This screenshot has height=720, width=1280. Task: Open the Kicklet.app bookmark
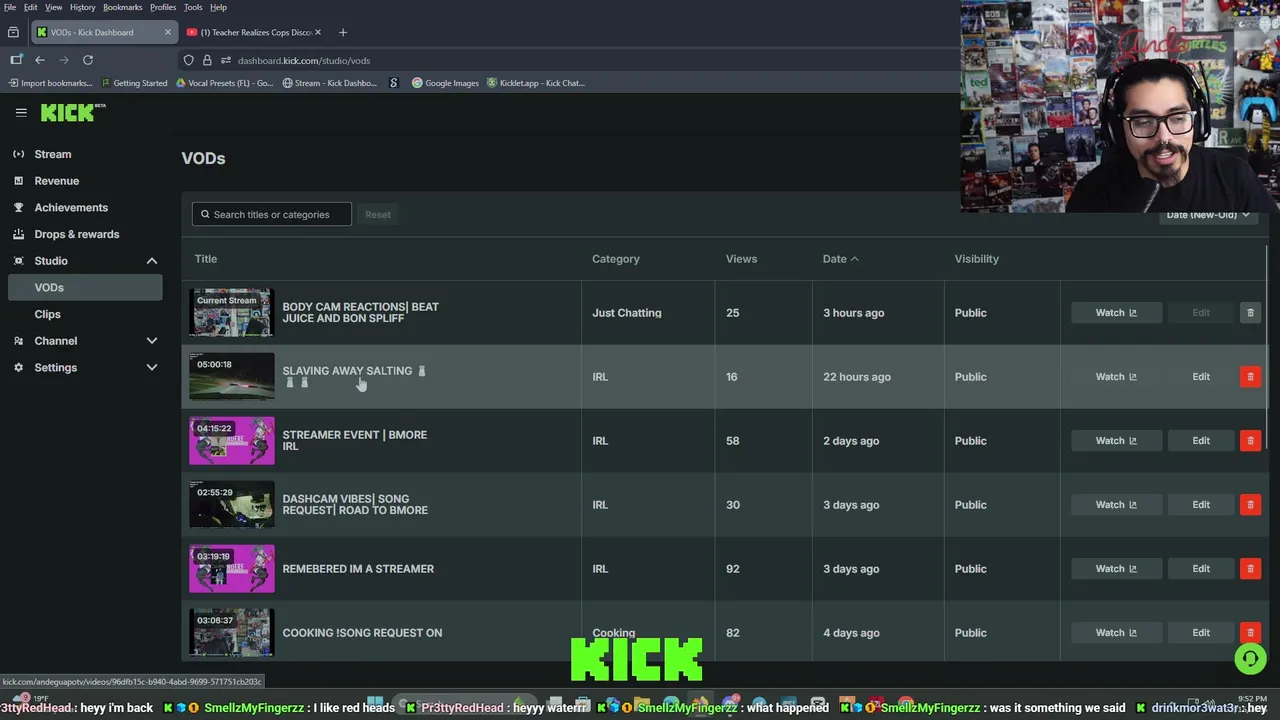coord(535,83)
